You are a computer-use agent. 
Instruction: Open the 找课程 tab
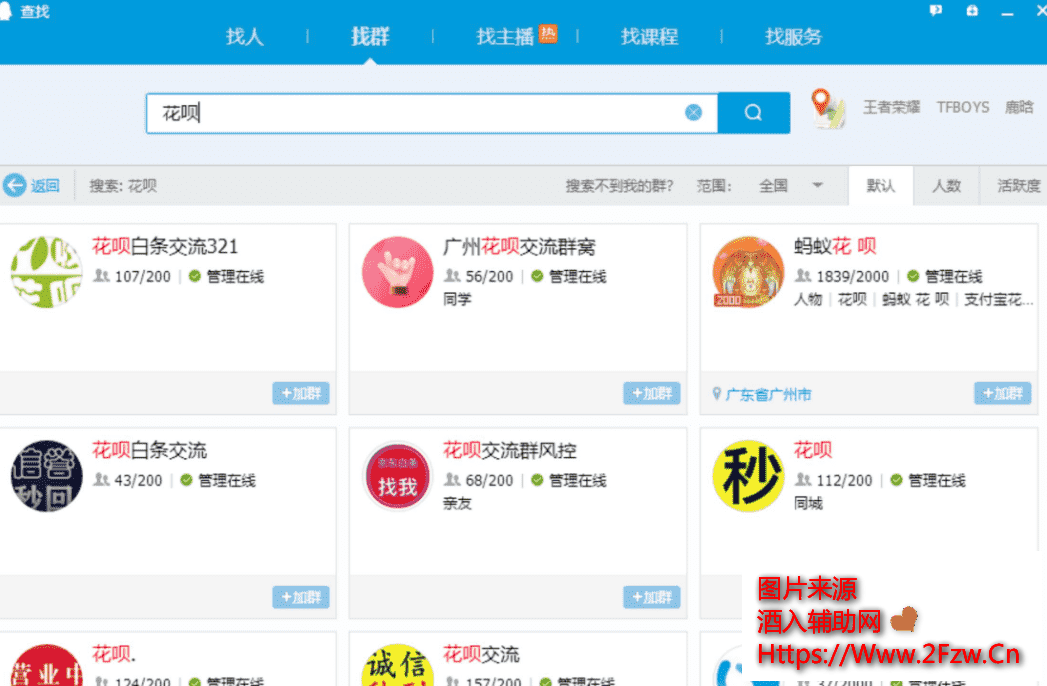pos(649,36)
